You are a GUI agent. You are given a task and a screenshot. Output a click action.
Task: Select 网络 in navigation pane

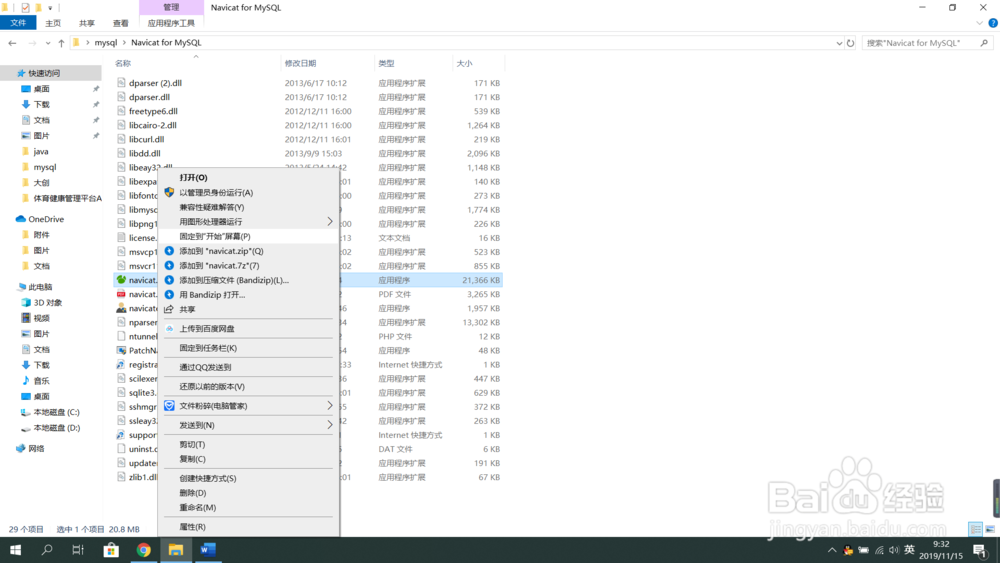(x=36, y=449)
